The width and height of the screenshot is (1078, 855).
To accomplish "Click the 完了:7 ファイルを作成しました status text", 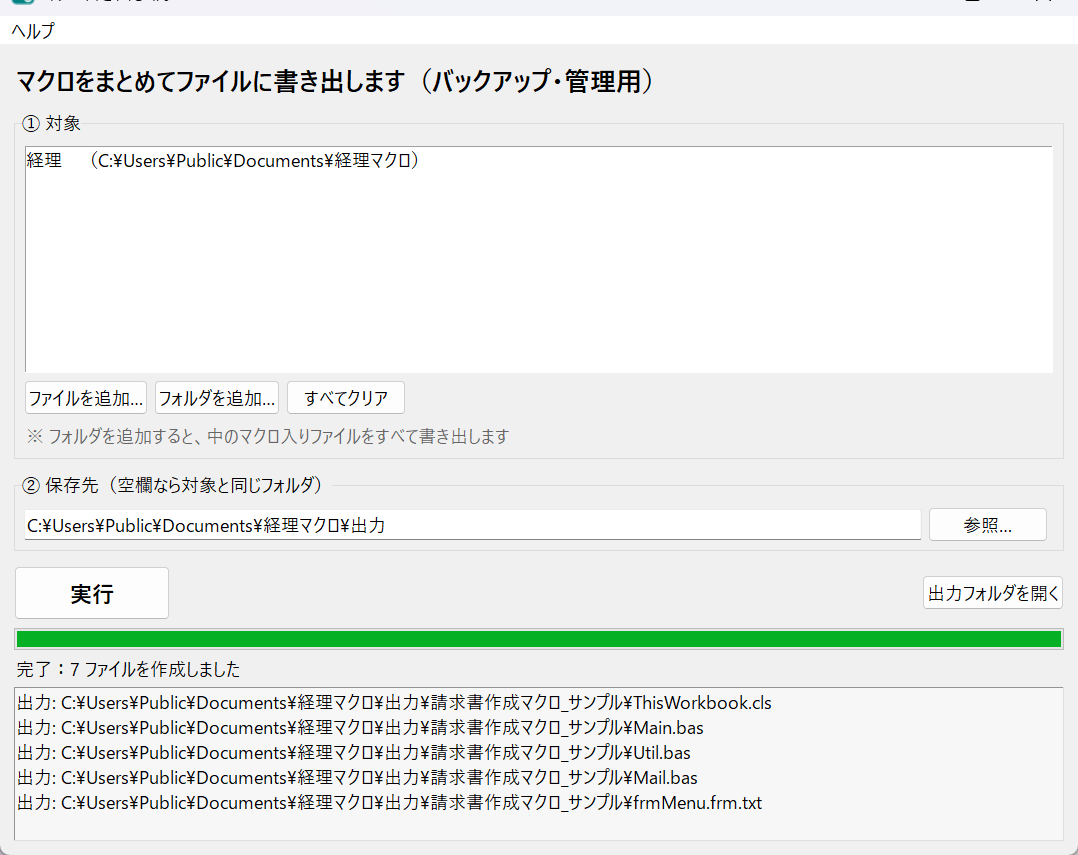I will click(x=129, y=669).
